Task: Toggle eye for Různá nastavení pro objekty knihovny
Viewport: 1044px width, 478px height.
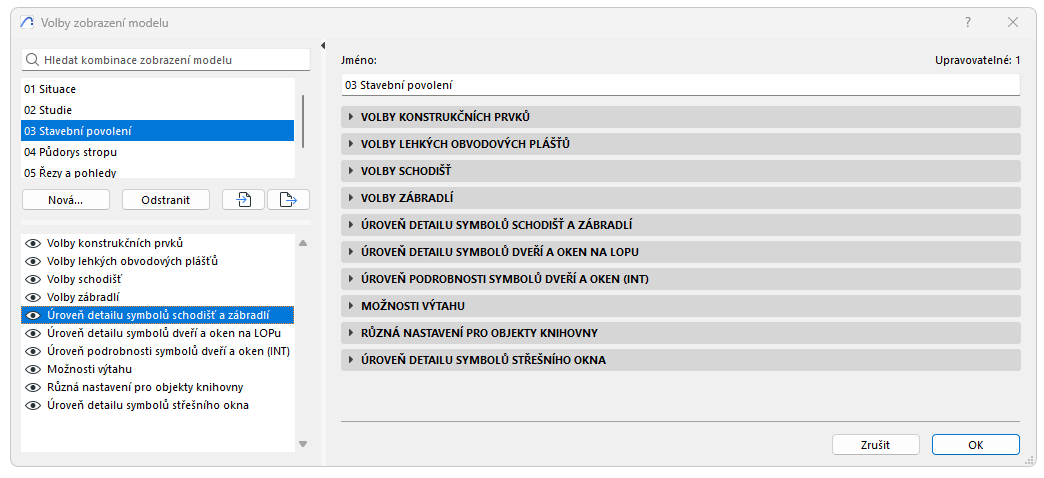Action: 33,387
